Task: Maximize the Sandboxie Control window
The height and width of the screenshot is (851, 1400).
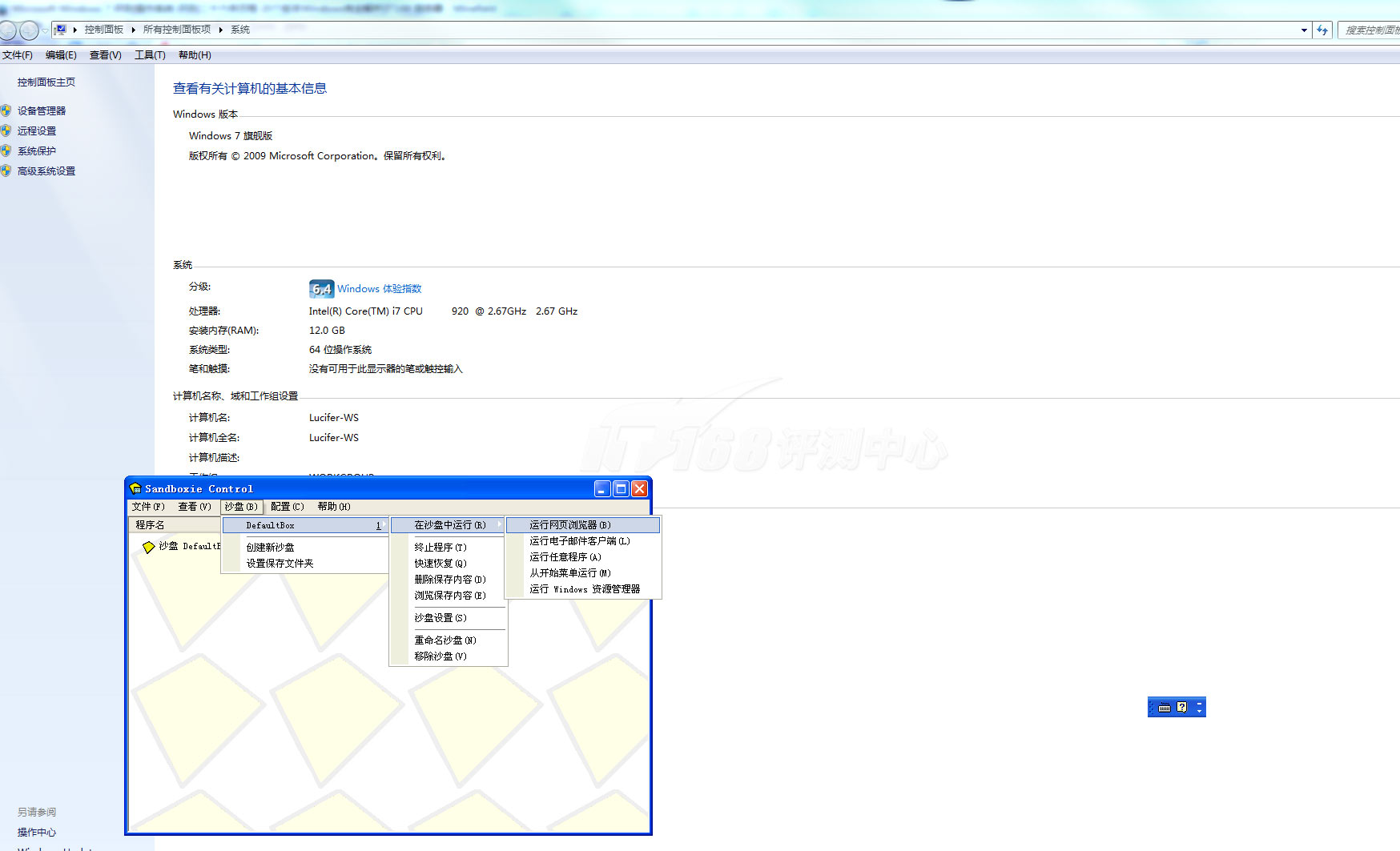Action: pyautogui.click(x=621, y=488)
